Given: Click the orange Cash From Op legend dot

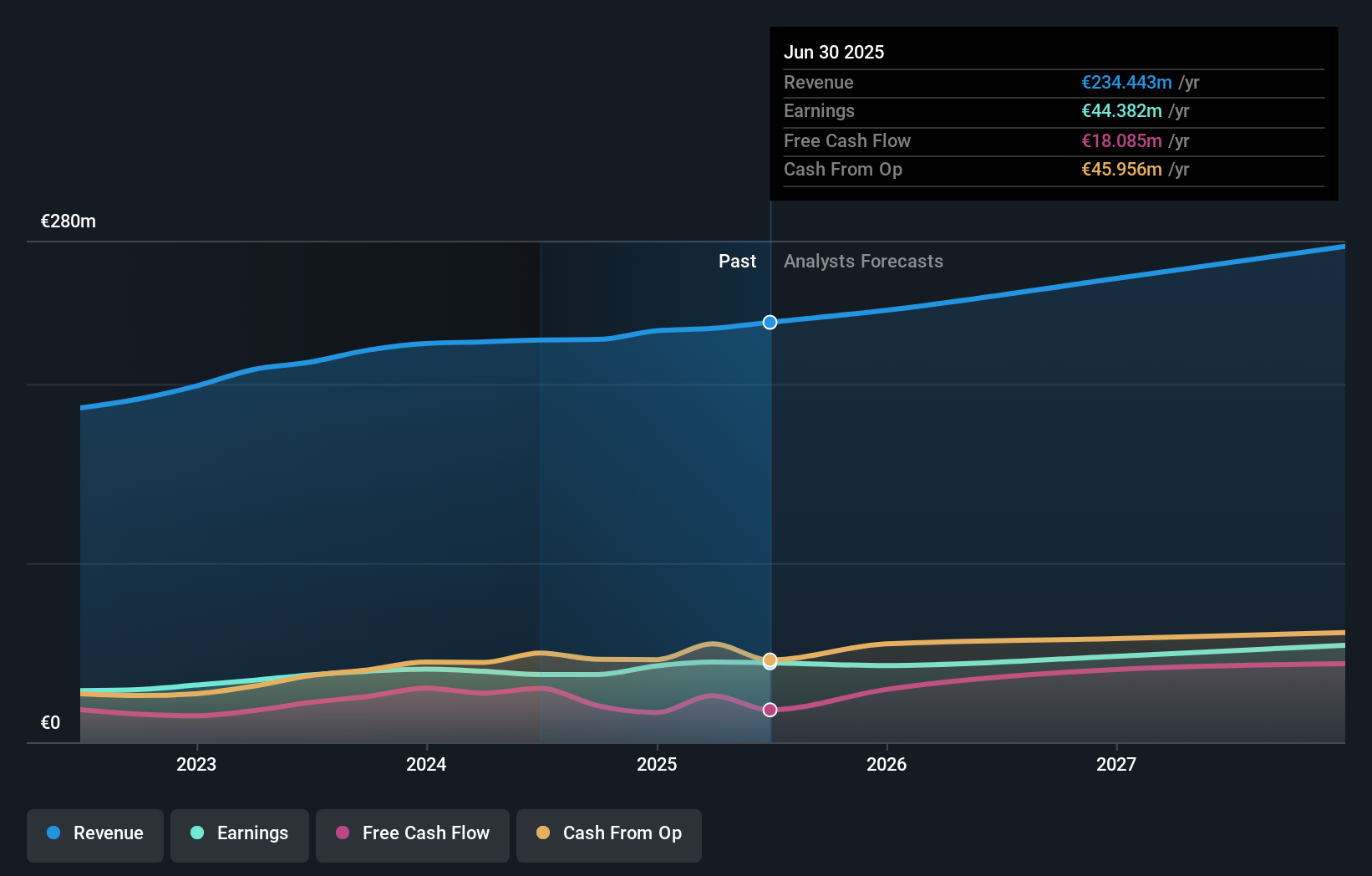Looking at the screenshot, I should click(544, 833).
